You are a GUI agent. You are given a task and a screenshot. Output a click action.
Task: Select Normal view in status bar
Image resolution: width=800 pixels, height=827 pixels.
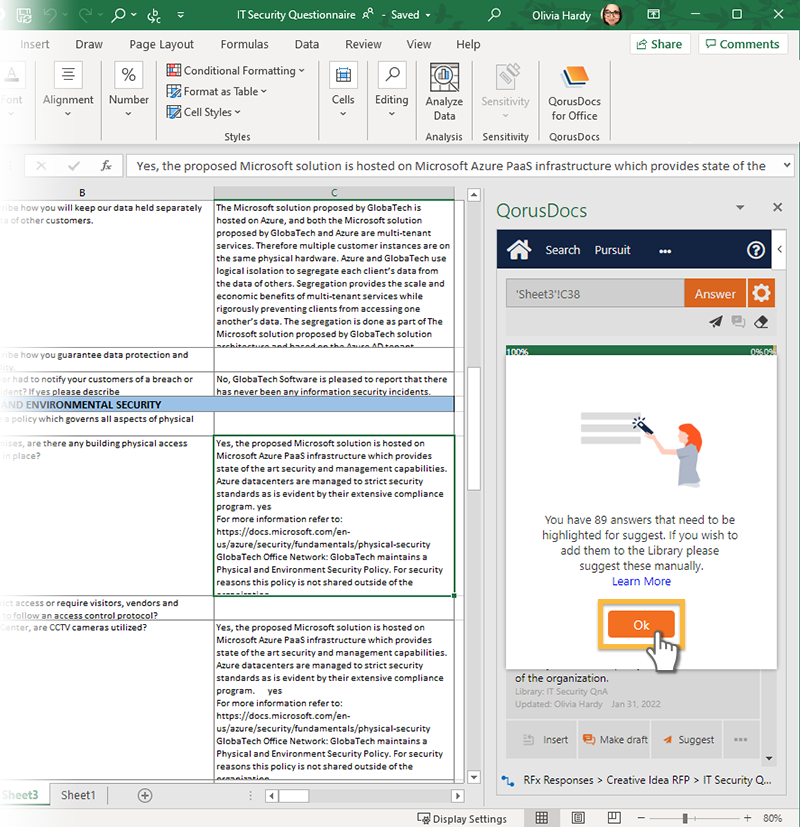coord(541,818)
